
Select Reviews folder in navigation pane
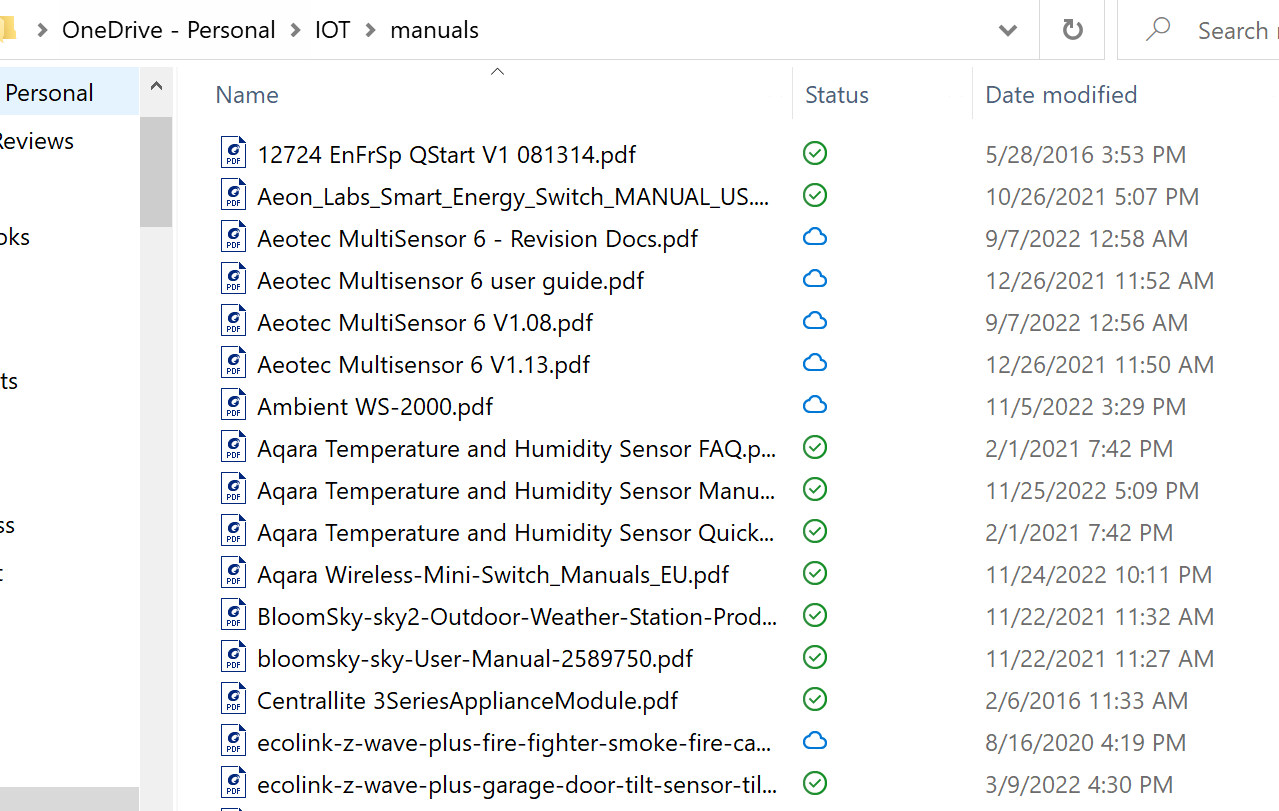[x=37, y=141]
